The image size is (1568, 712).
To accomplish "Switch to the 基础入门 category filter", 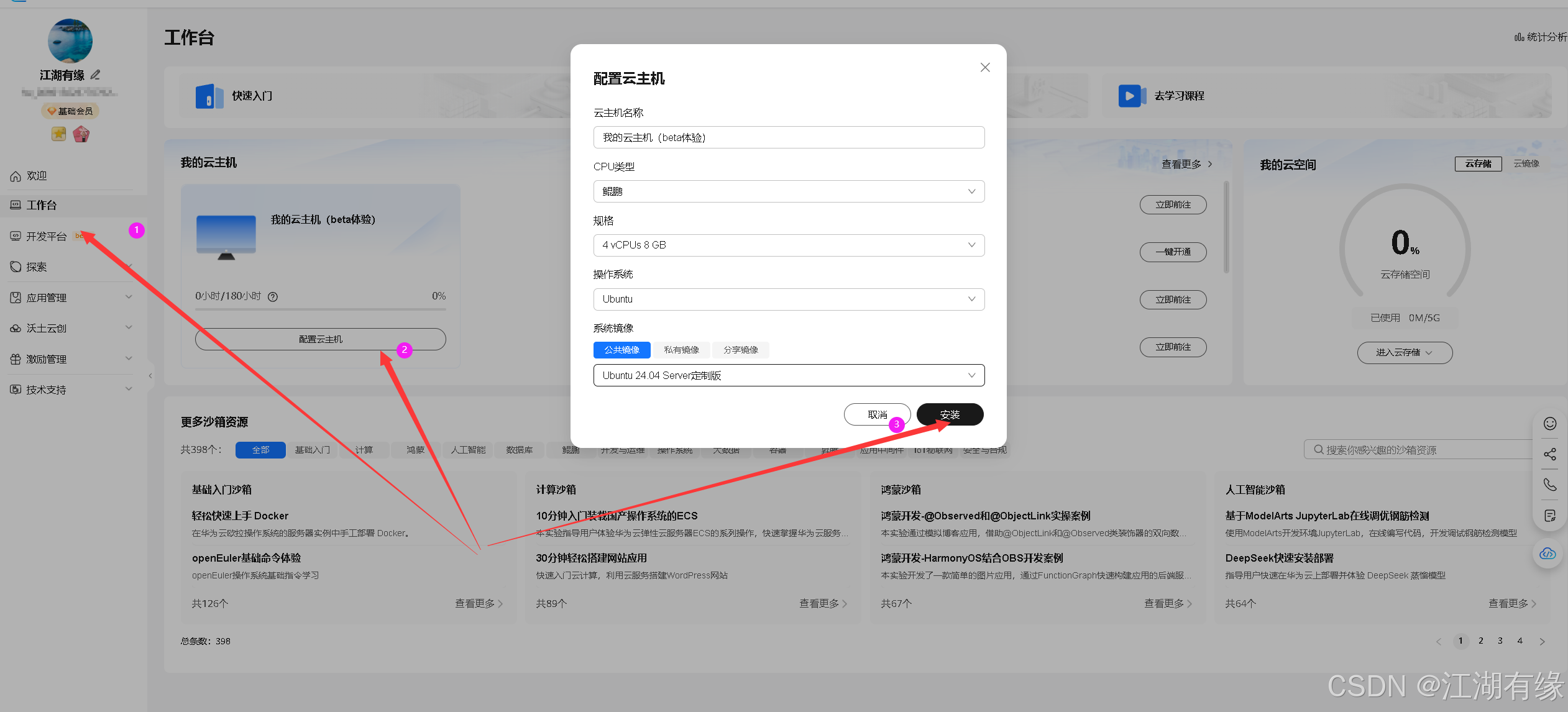I will pos(313,449).
